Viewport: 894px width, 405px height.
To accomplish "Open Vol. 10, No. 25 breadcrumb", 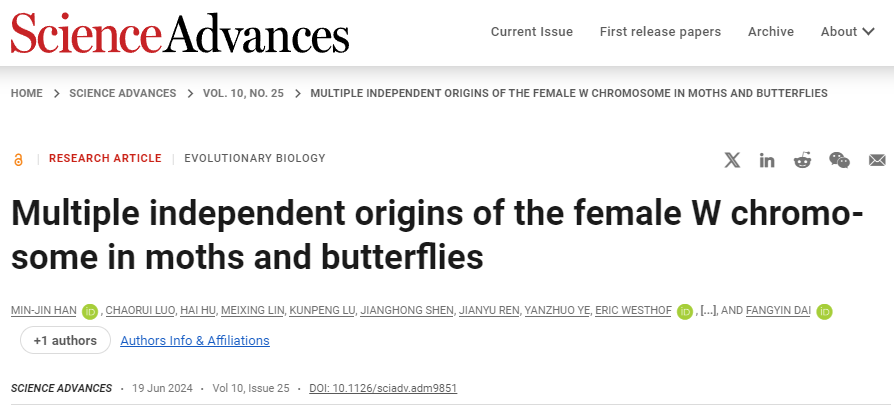I will point(243,93).
